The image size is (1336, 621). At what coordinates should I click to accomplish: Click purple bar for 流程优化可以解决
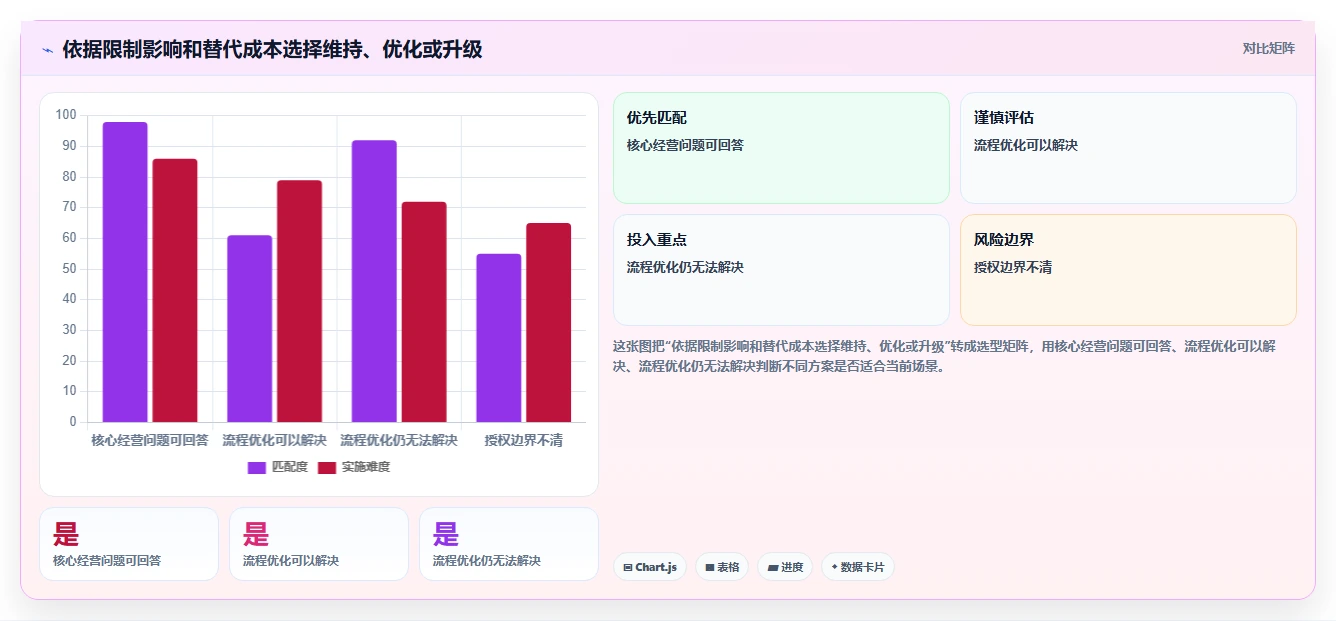[x=249, y=328]
